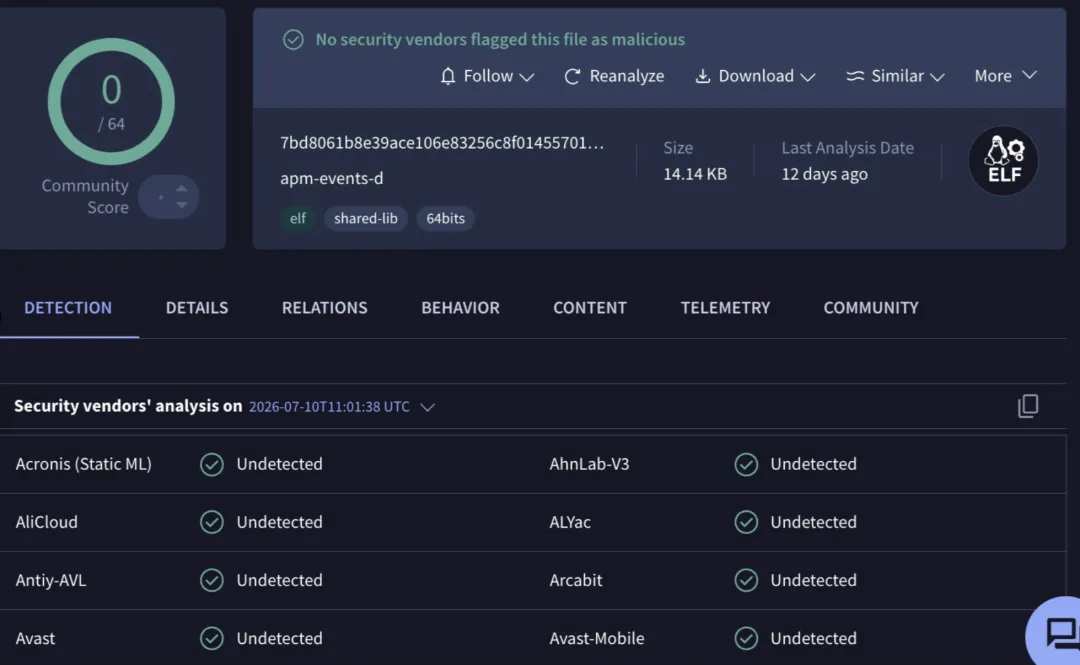Open the TELEMETRY tab
Viewport: 1080px width, 665px height.
pyautogui.click(x=725, y=307)
